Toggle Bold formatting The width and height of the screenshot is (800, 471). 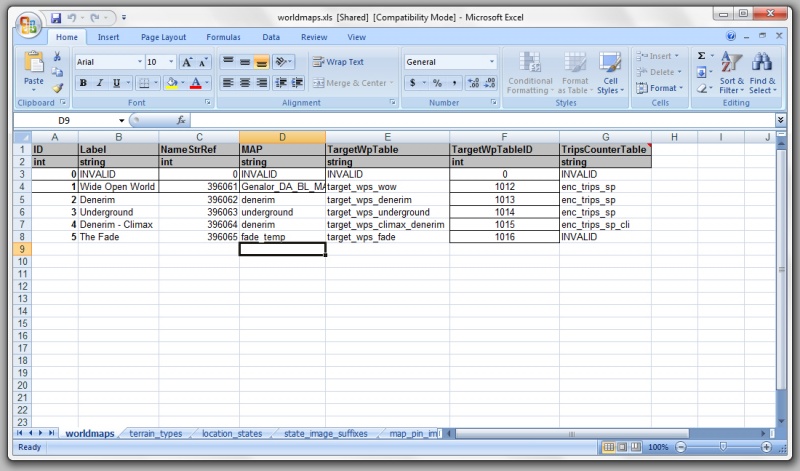[83, 83]
